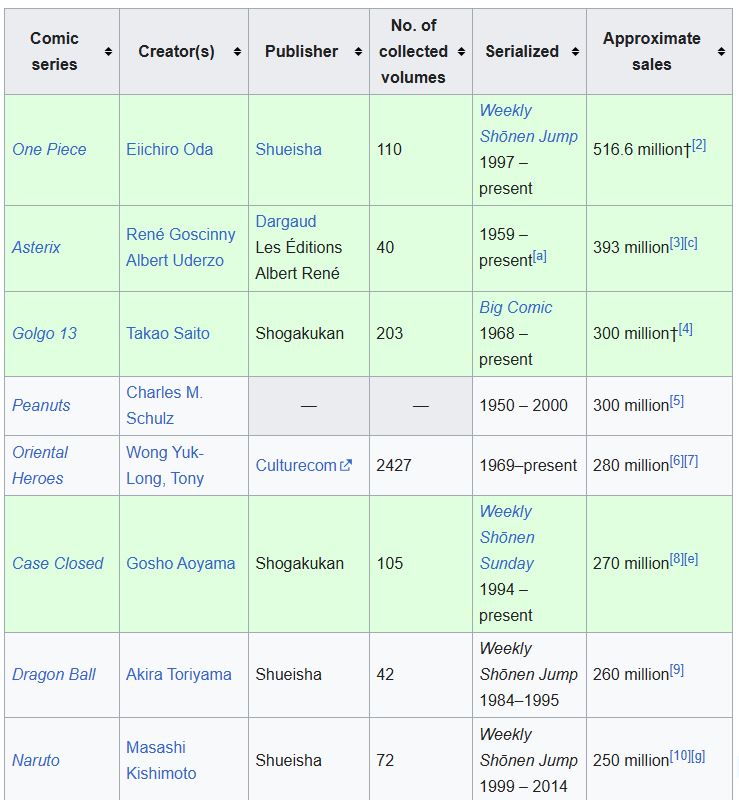Open René Goscinny's page
The image size is (739, 800).
181,234
